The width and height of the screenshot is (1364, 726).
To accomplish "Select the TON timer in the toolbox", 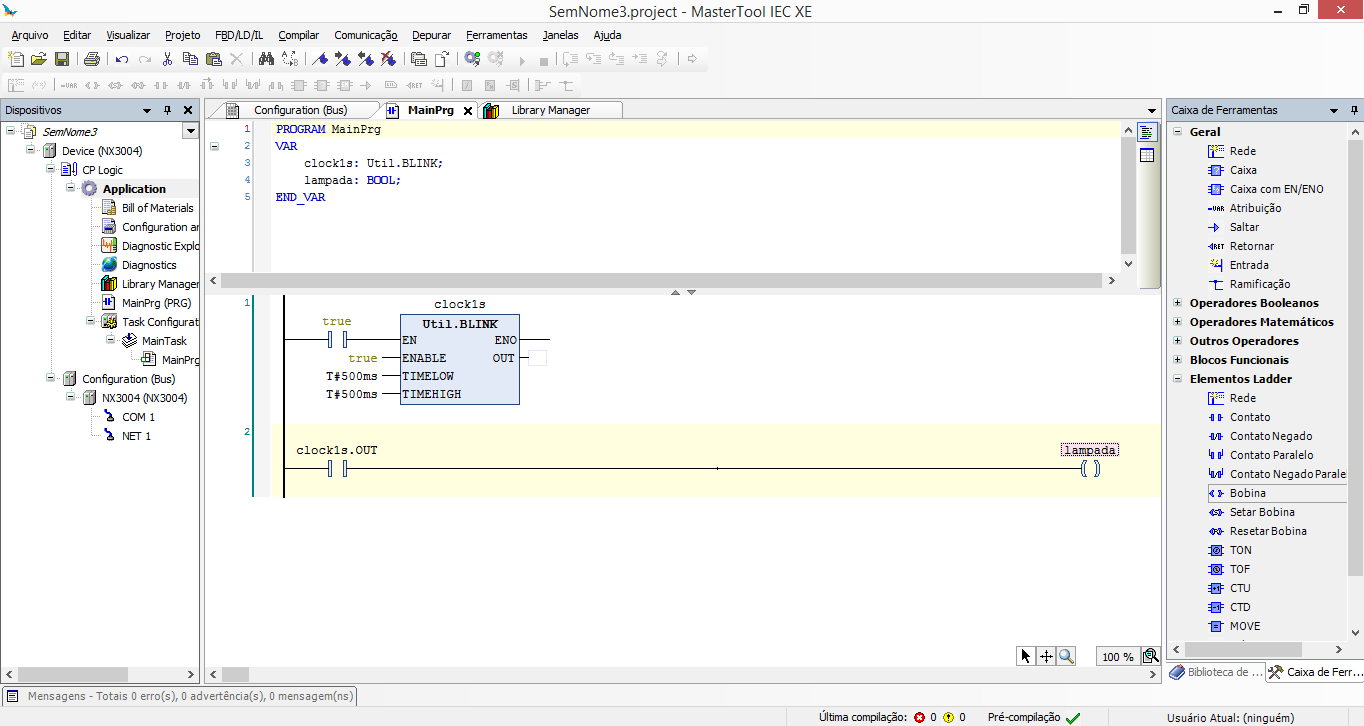I will point(1240,550).
